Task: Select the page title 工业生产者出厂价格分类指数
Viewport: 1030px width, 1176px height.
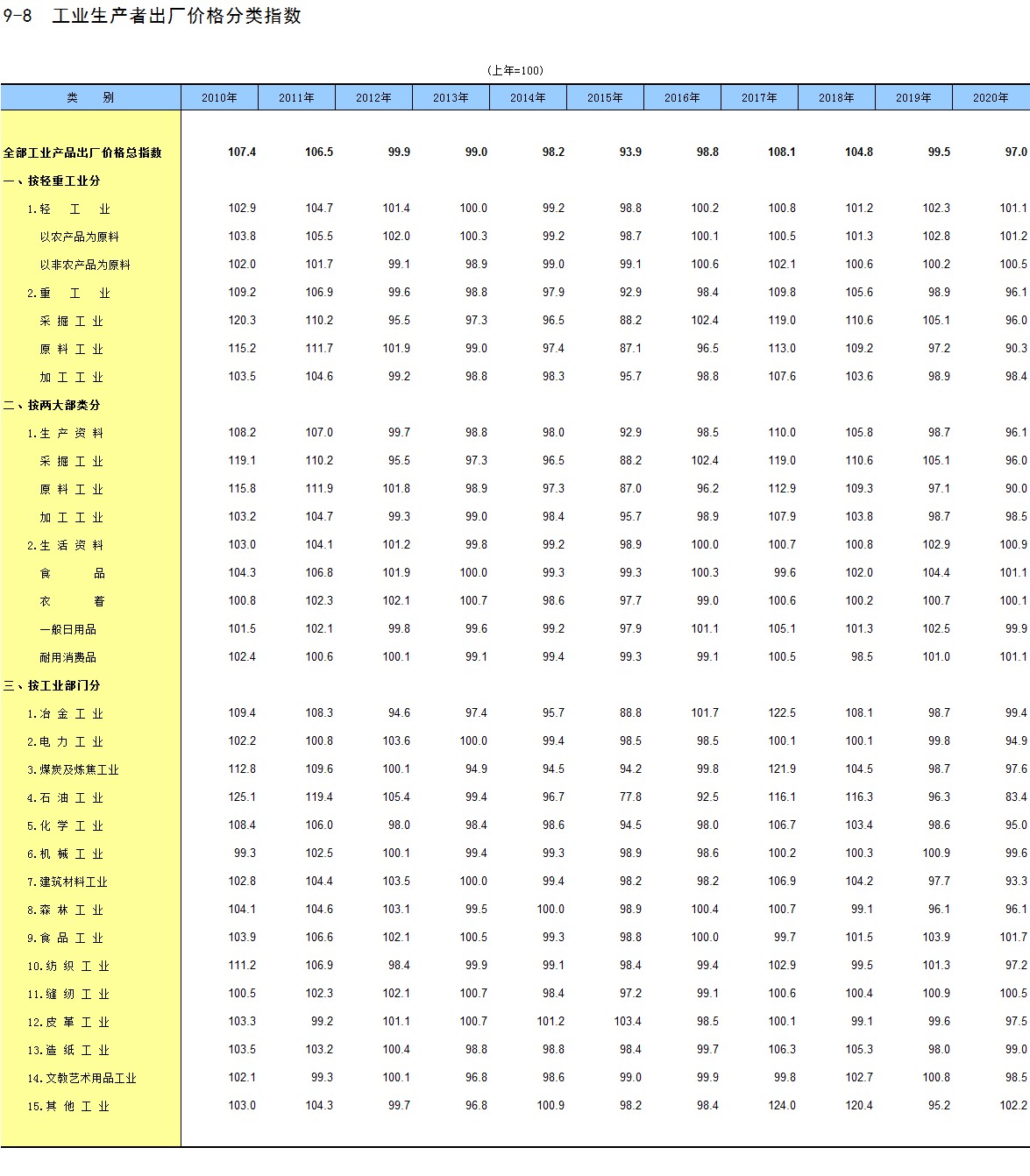Action: (x=176, y=16)
